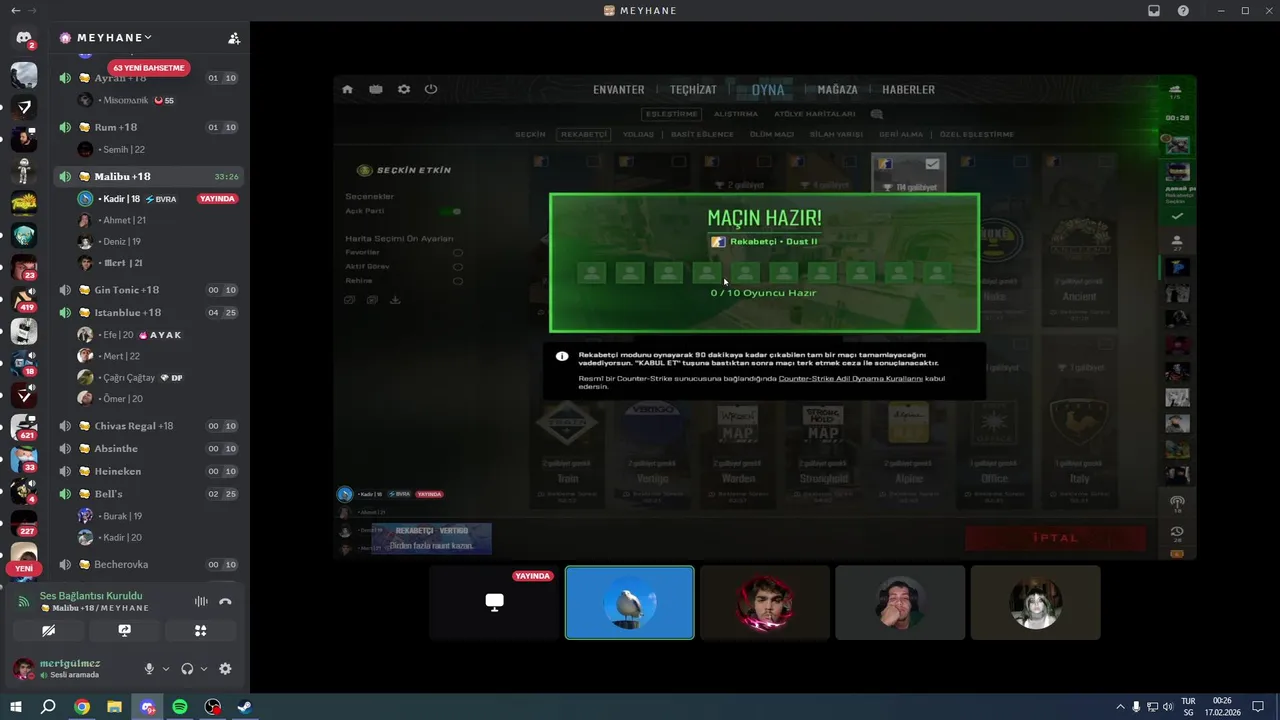This screenshot has width=1280, height=720.
Task: Select the Favoriler radio option
Action: tap(458, 253)
